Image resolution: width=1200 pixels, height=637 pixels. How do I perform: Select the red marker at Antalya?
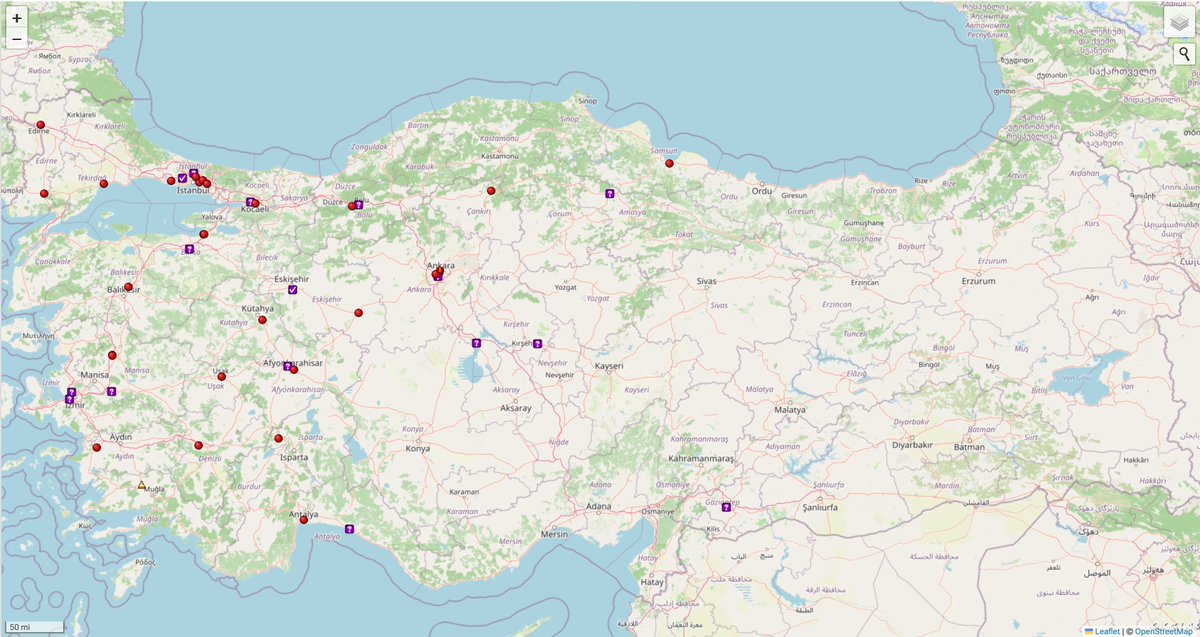coord(304,519)
